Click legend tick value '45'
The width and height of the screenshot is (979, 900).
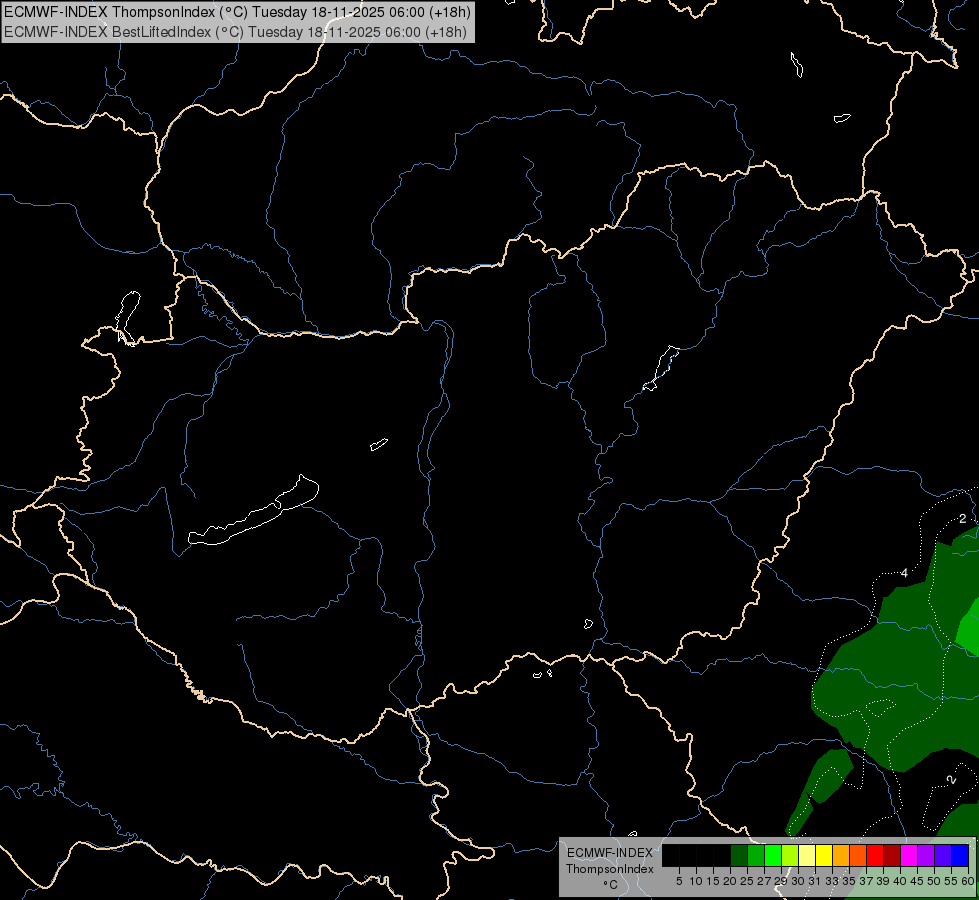(917, 881)
